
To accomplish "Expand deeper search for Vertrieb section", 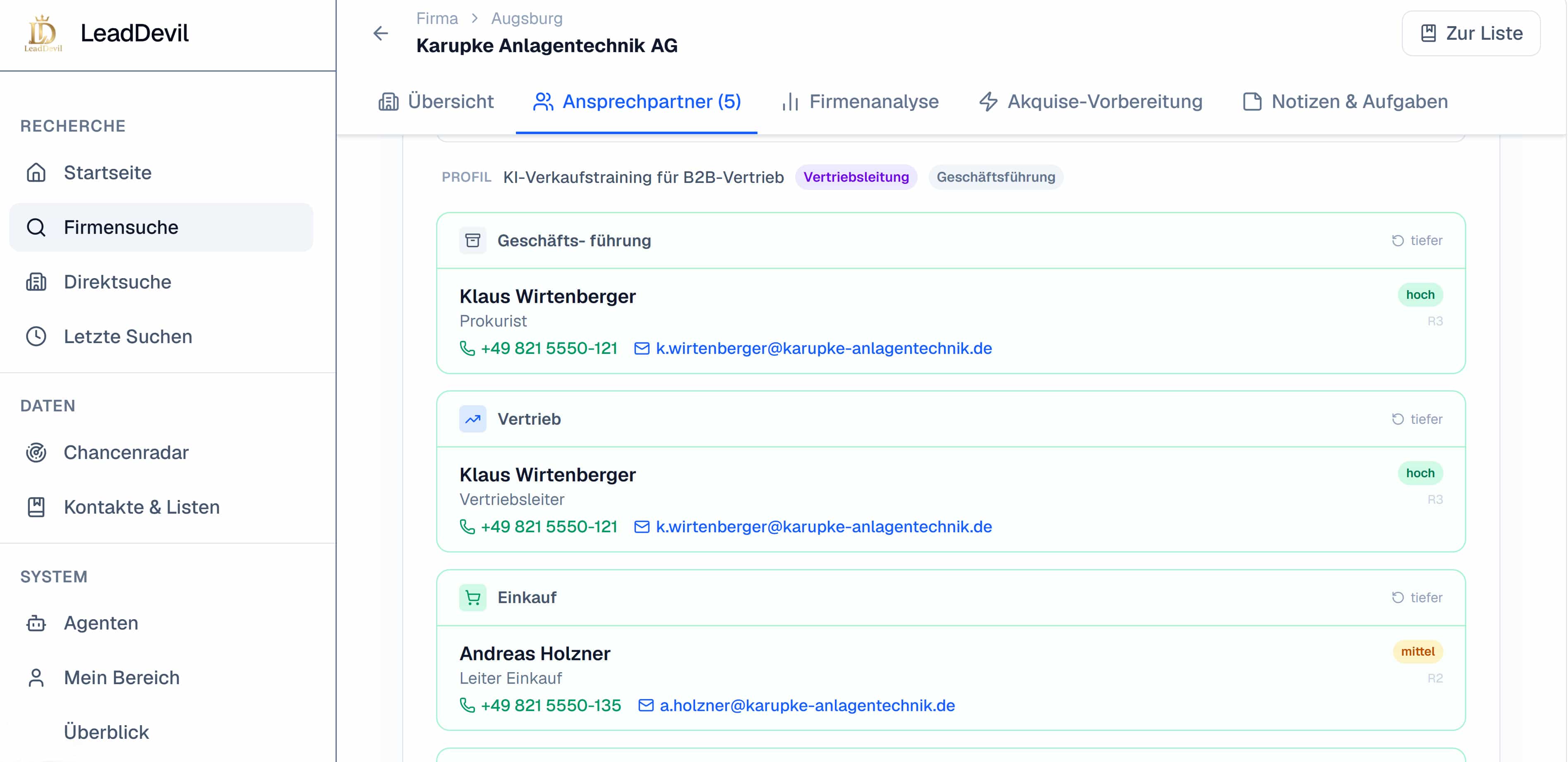I will (x=1417, y=419).
